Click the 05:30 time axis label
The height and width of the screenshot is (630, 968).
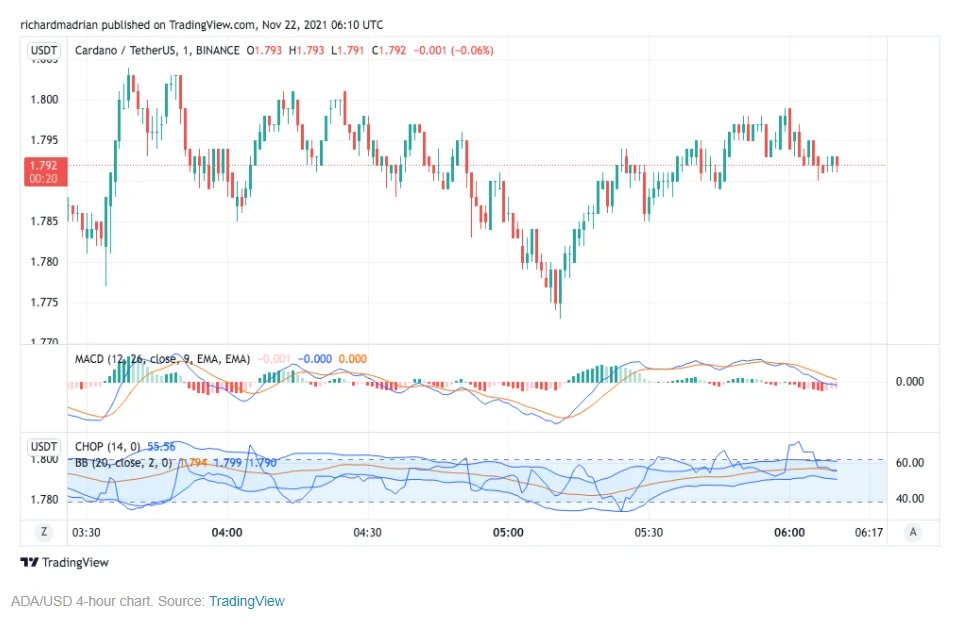coord(649,532)
